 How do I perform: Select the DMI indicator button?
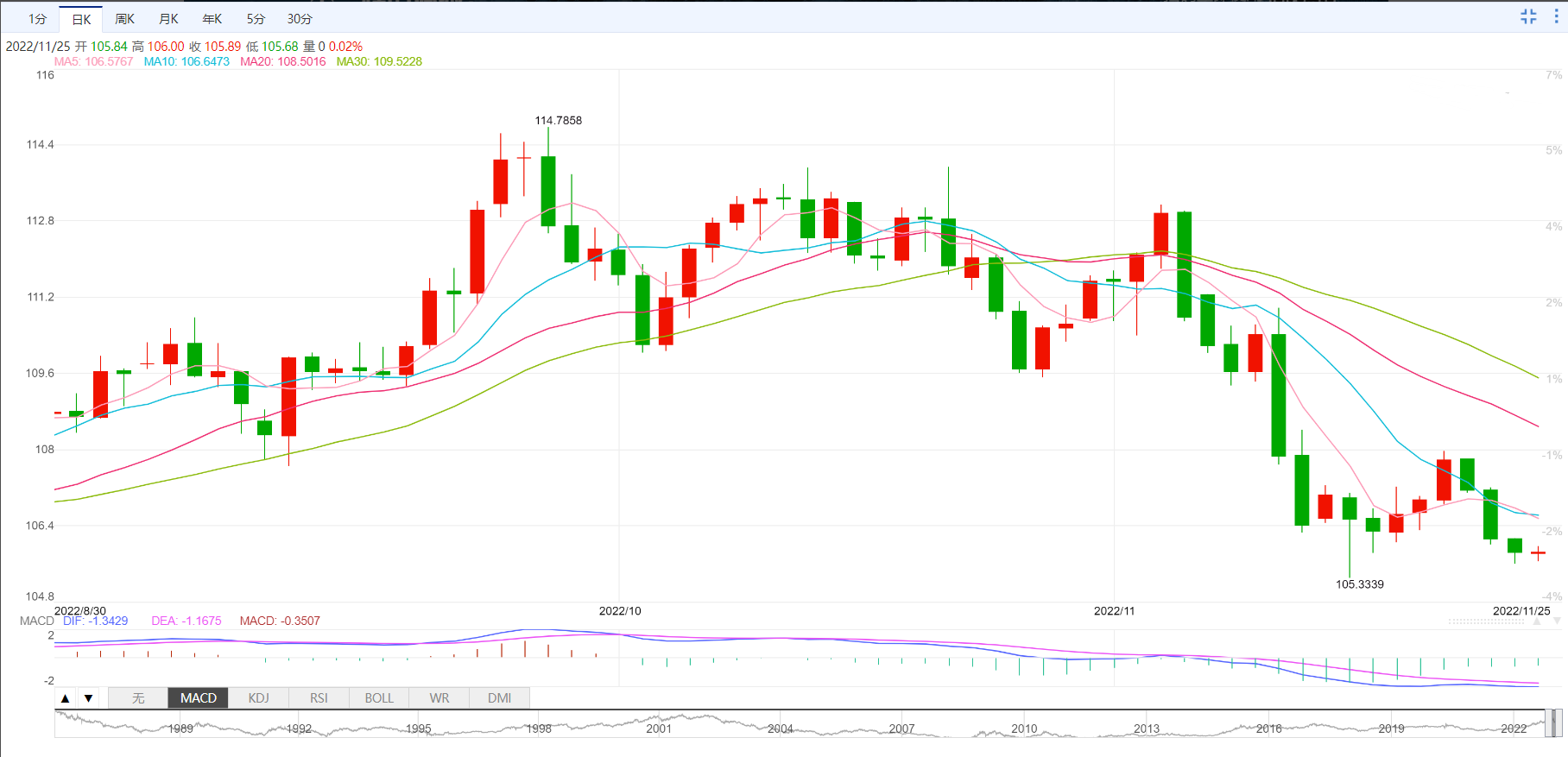499,698
